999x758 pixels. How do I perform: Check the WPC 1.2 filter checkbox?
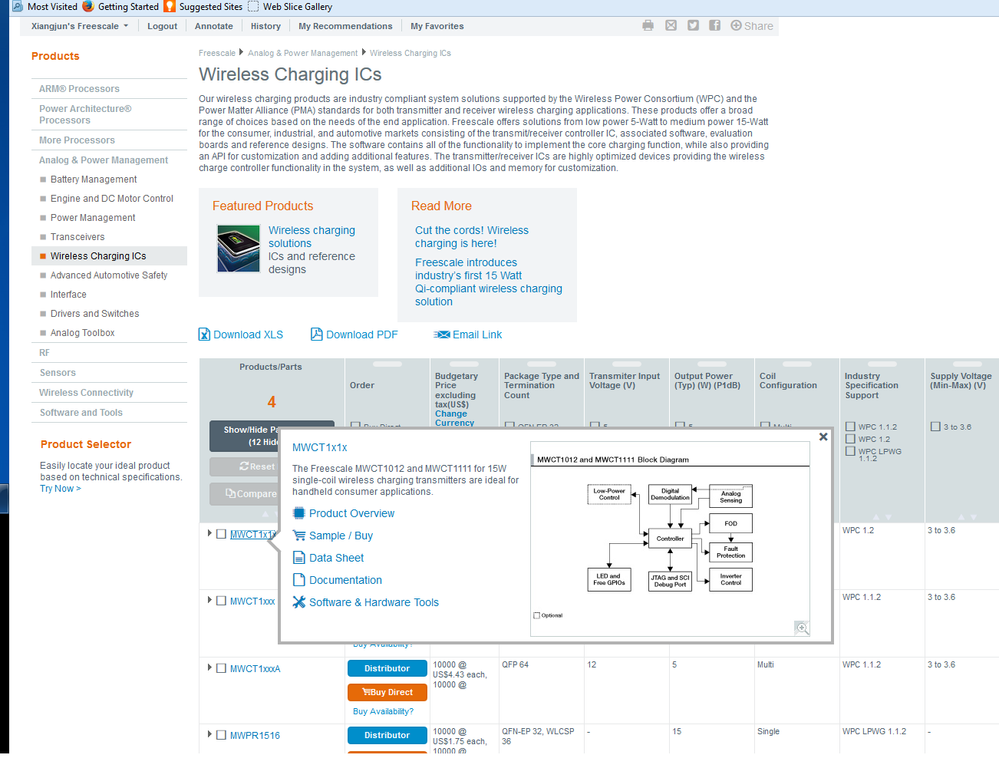850,439
